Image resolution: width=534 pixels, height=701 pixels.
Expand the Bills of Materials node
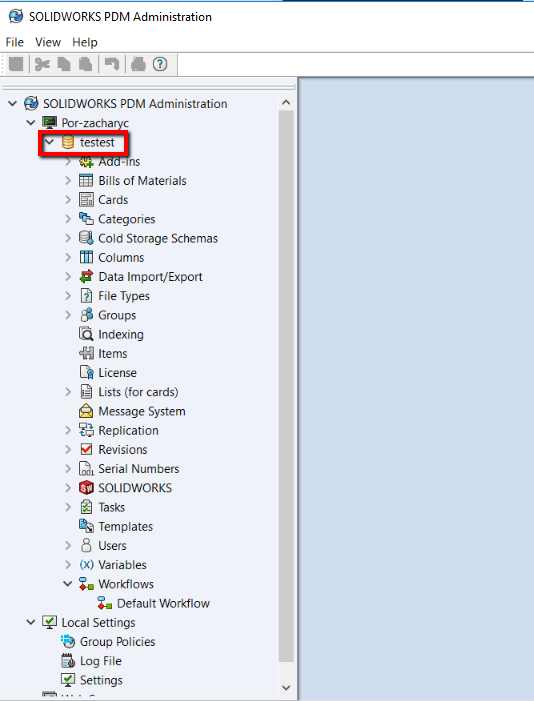click(68, 181)
